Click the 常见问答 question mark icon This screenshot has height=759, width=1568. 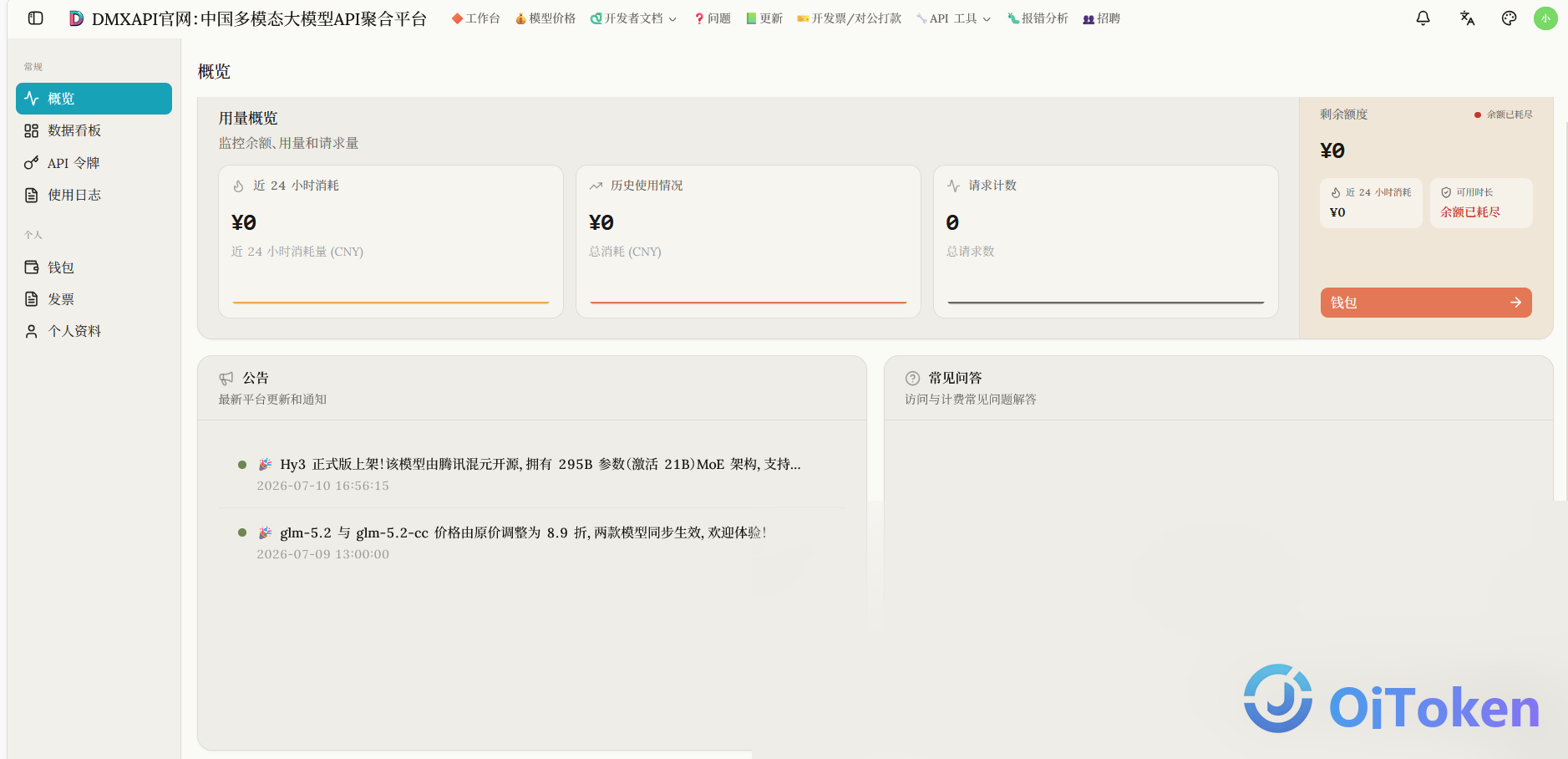912,378
